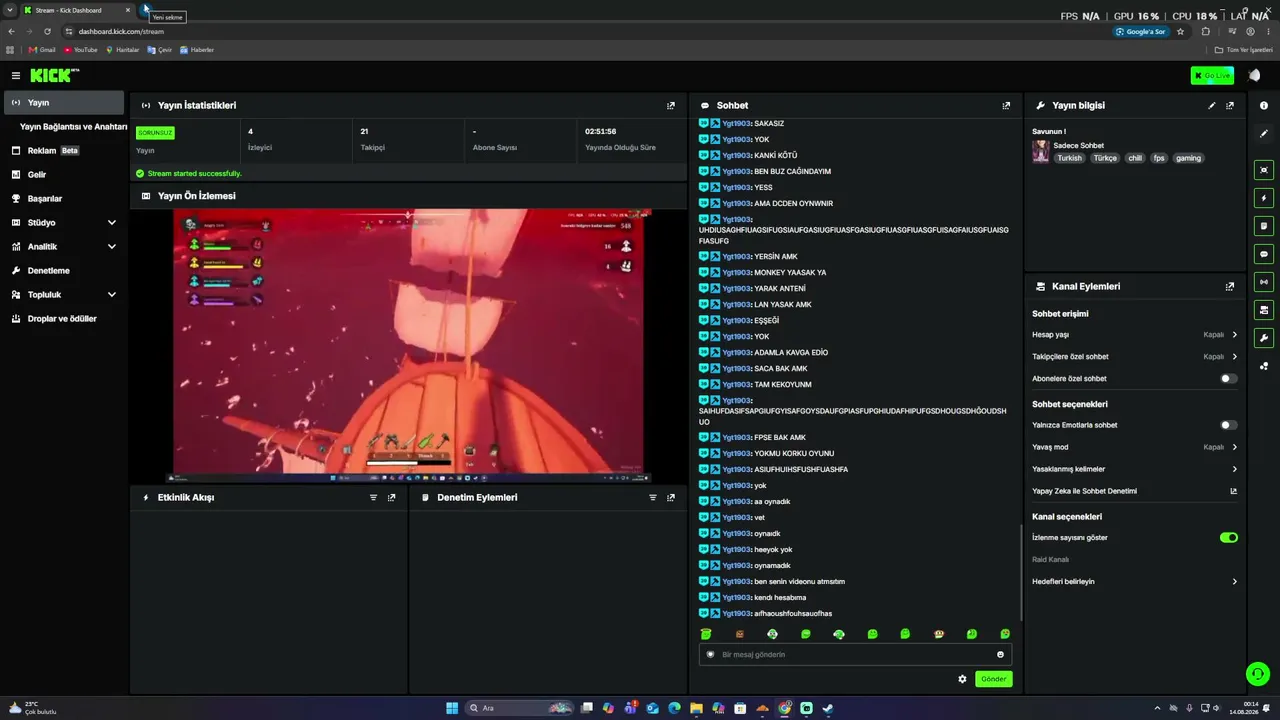Click the Turkish stream tag
1280x720 pixels.
pyautogui.click(x=1070, y=158)
